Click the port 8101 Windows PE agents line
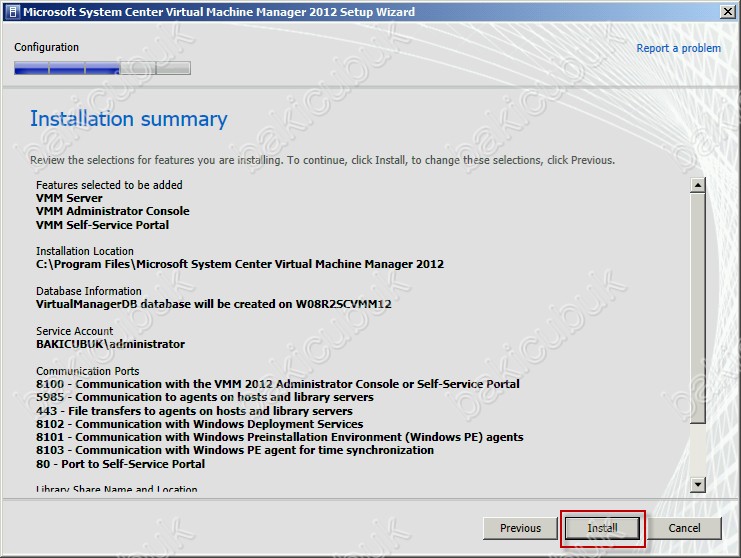The width and height of the screenshot is (741, 558). 279,437
